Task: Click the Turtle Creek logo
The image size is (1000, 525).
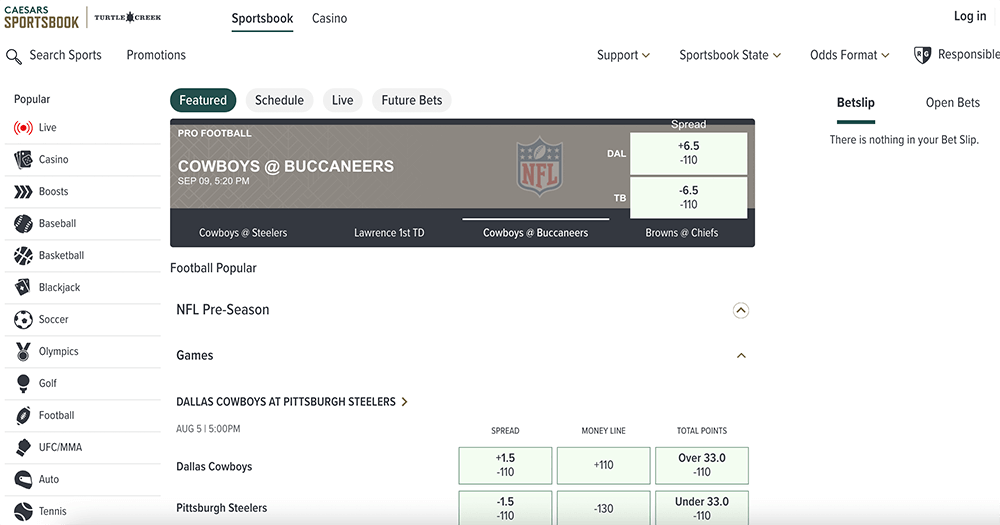Action: (128, 17)
